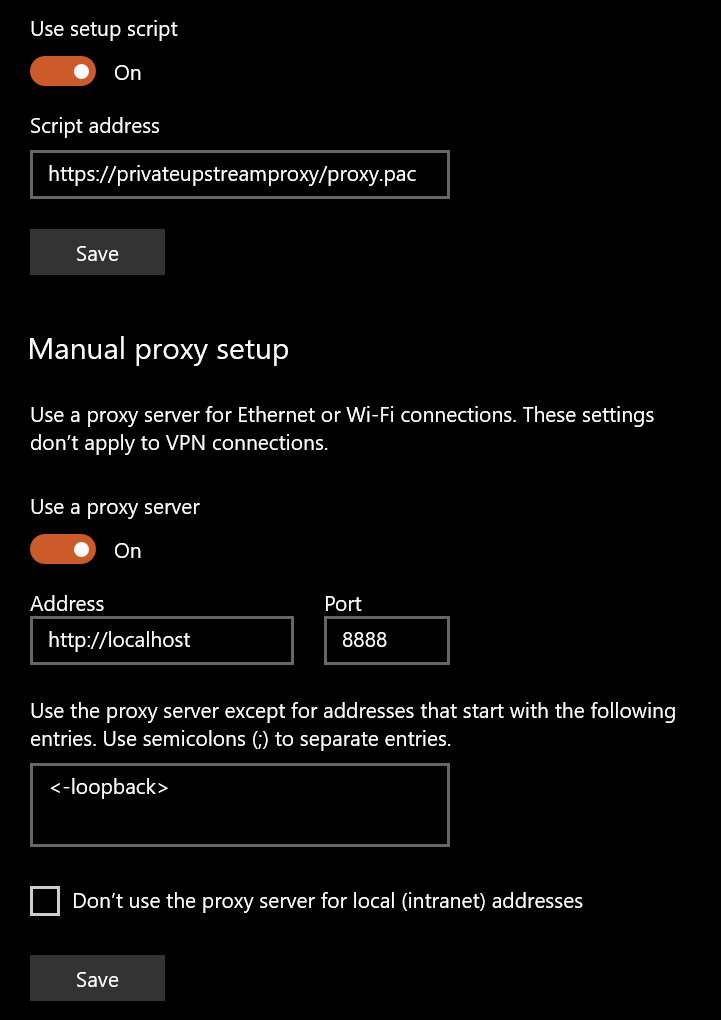This screenshot has height=1020, width=721.
Task: Click the "Manual proxy setup" heading
Action: click(160, 349)
